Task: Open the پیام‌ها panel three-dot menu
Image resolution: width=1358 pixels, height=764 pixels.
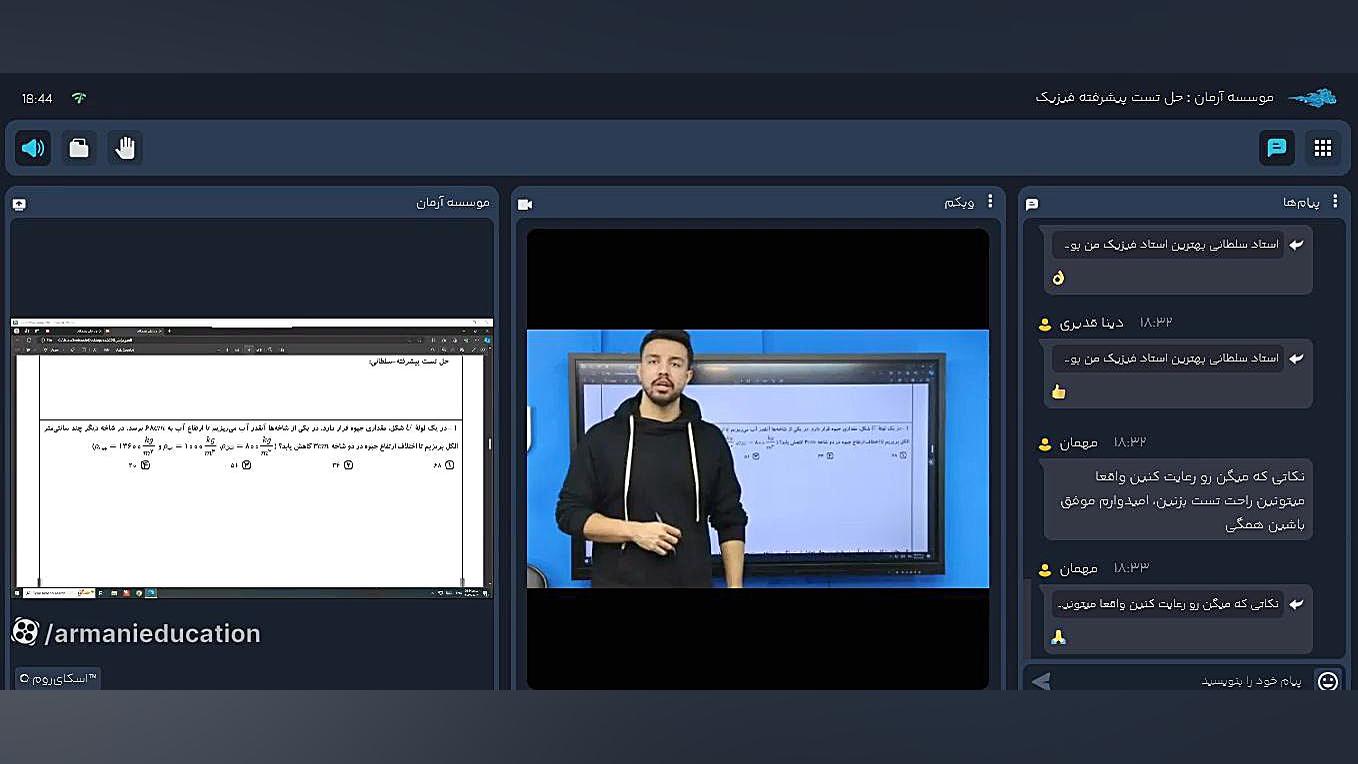Action: coord(1334,202)
